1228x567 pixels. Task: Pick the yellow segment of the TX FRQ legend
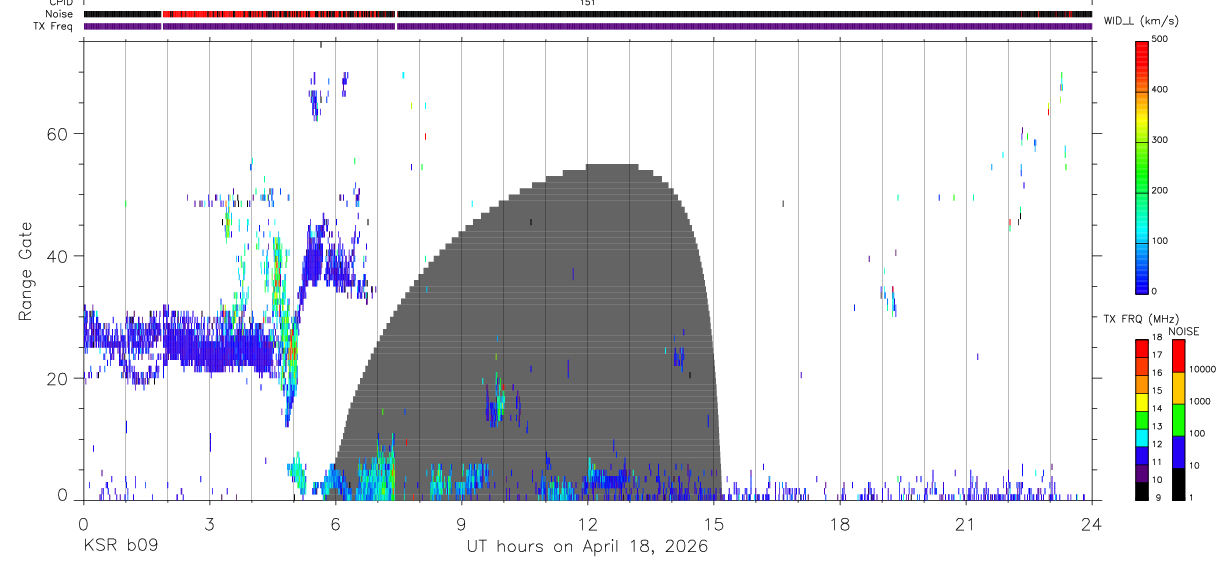click(x=1143, y=403)
